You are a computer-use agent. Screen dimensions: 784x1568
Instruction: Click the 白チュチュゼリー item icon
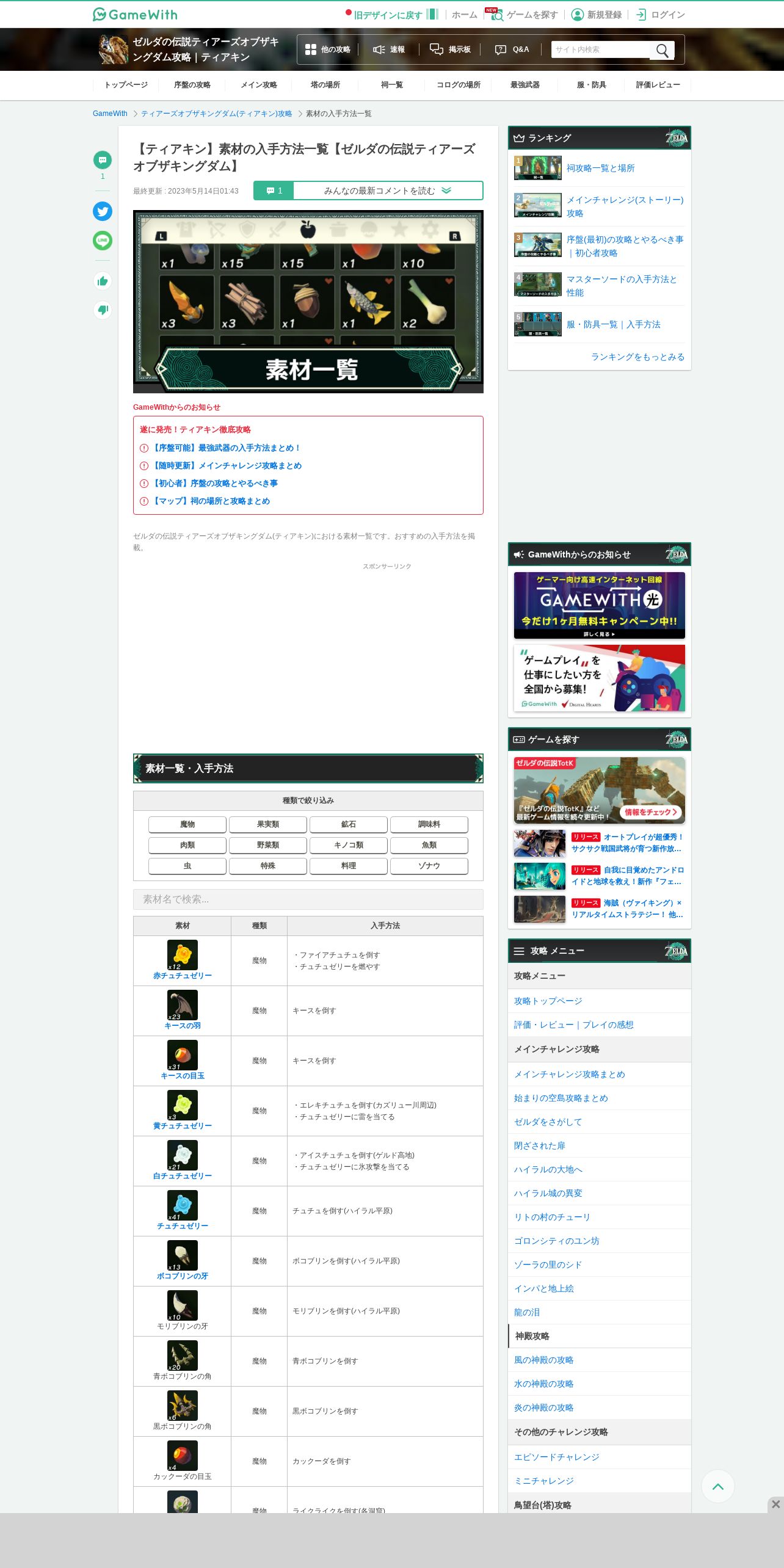click(x=183, y=1155)
